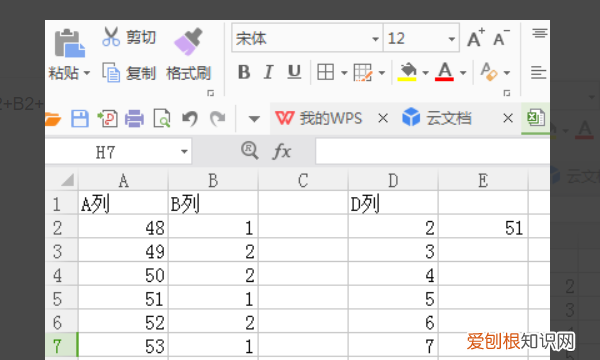Select row 1 header
The width and height of the screenshot is (600, 360).
pos(62,203)
